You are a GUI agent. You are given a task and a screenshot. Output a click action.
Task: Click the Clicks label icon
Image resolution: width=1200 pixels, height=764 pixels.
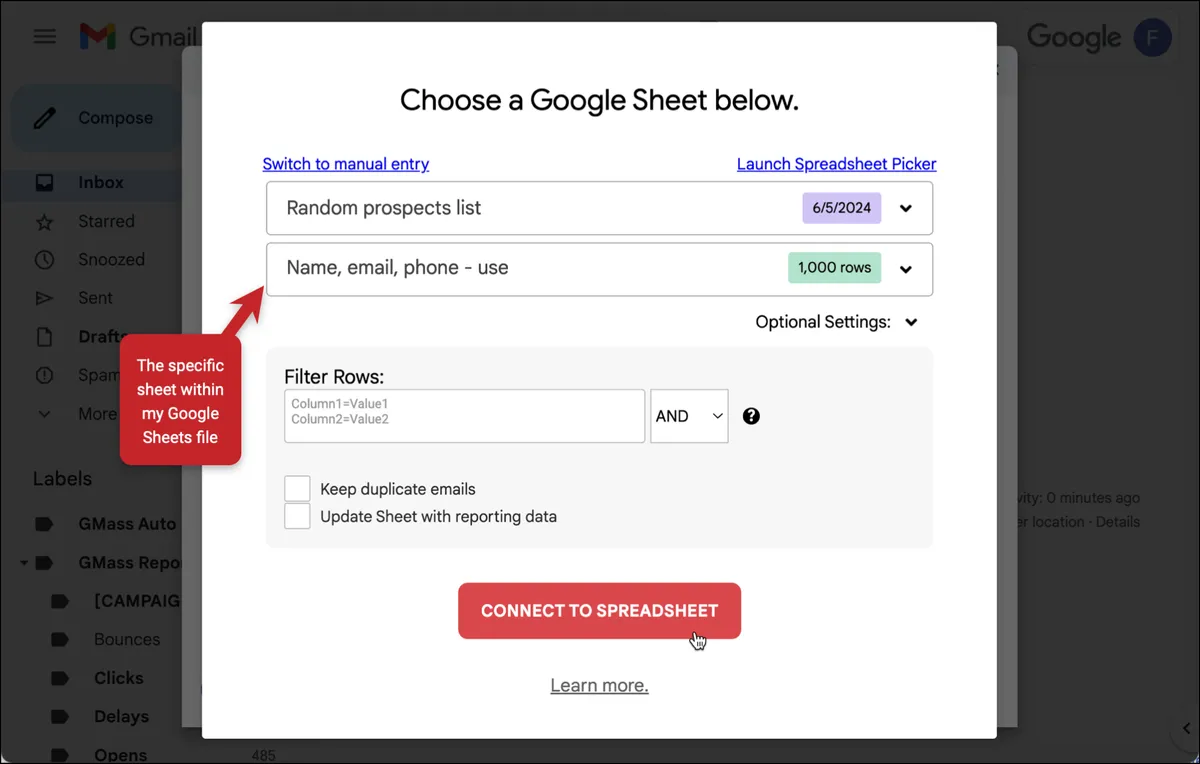point(60,678)
